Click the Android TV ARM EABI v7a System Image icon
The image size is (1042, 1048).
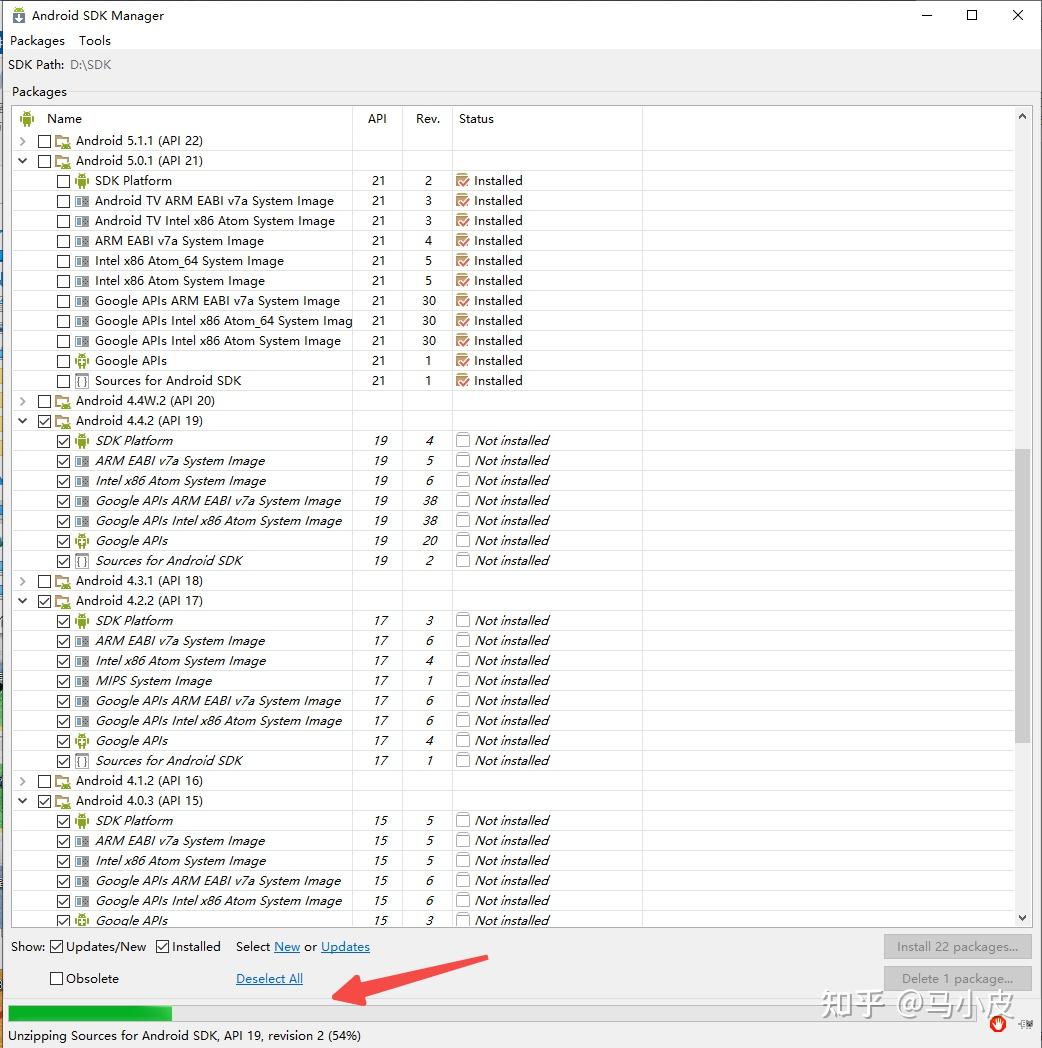pyautogui.click(x=82, y=201)
